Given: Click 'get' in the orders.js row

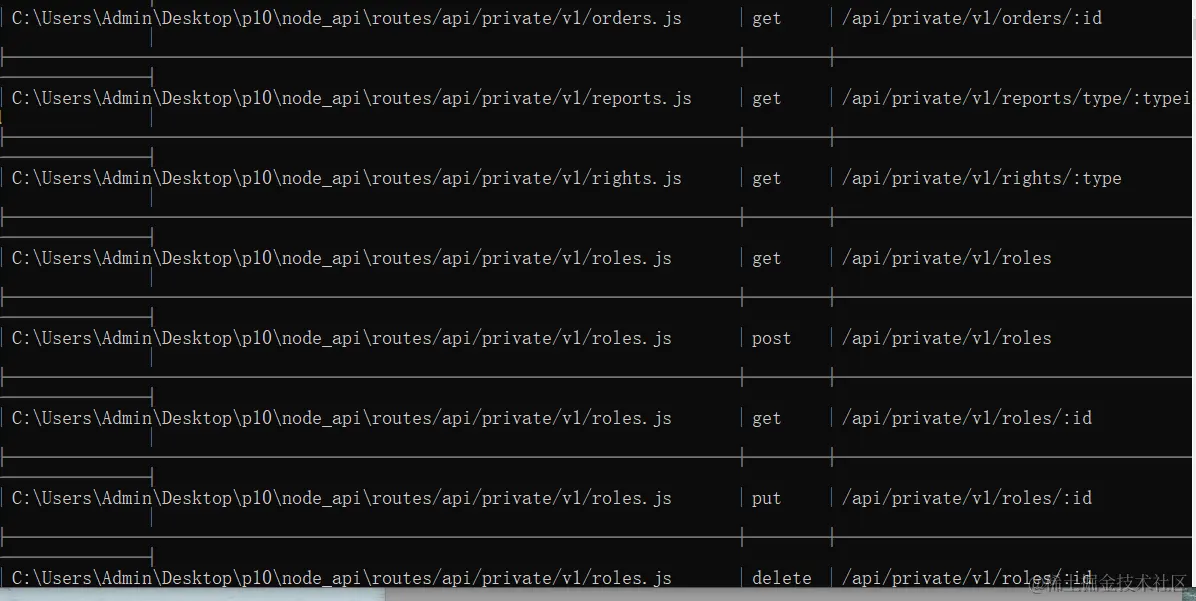Looking at the screenshot, I should (x=766, y=18).
